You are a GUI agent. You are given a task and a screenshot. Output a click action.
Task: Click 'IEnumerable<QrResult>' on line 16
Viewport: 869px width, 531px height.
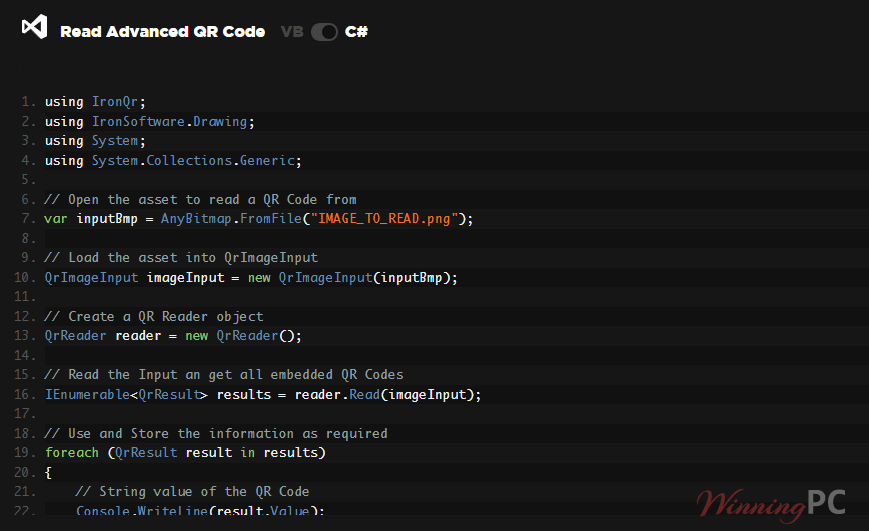[126, 395]
